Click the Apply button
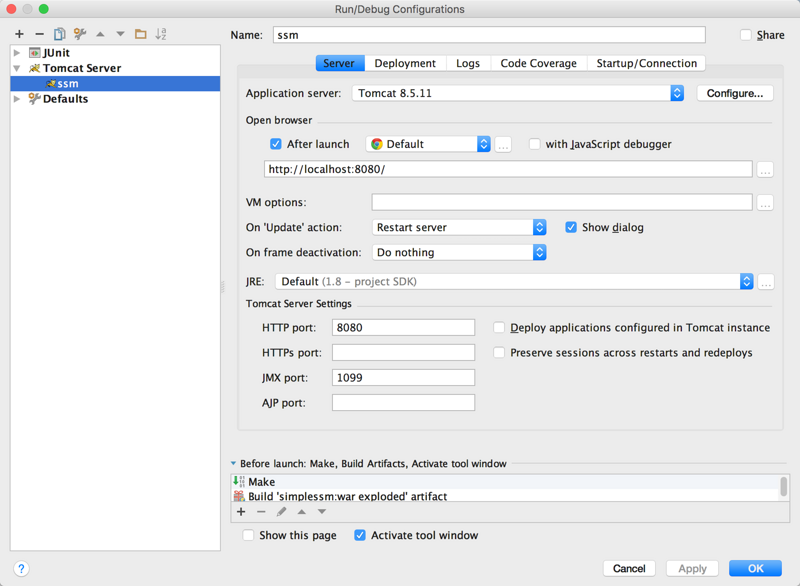The image size is (800, 586). pyautogui.click(x=692, y=568)
